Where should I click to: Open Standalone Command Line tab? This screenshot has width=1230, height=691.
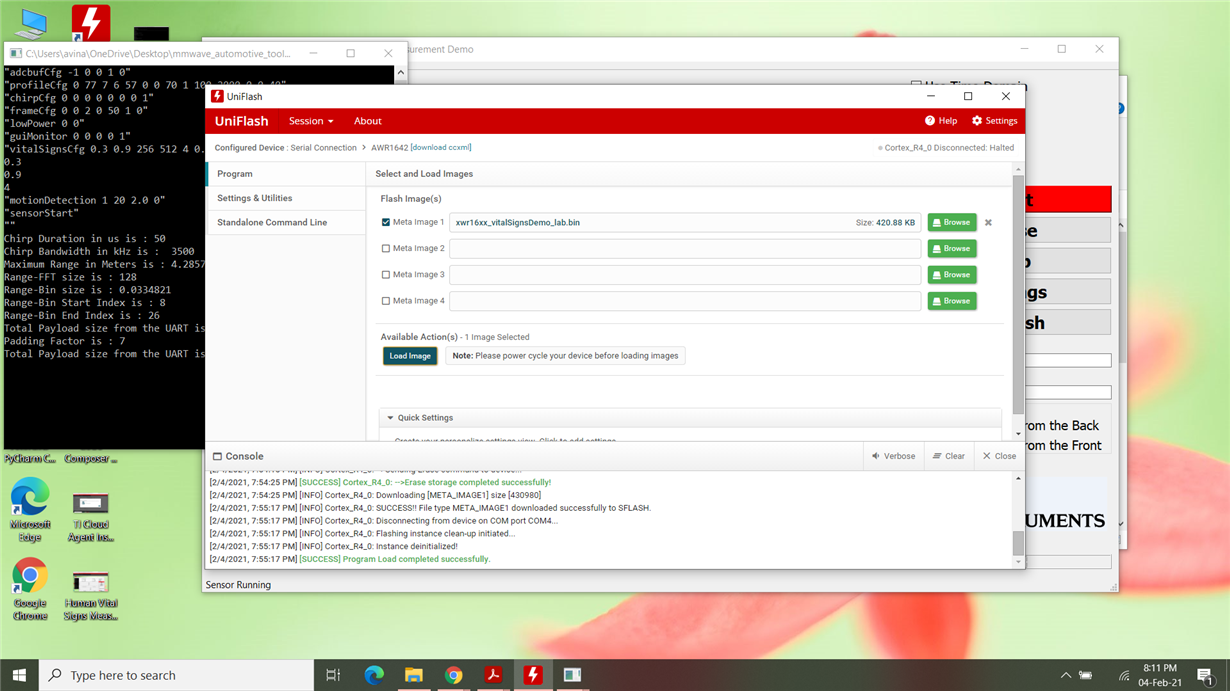[285, 222]
